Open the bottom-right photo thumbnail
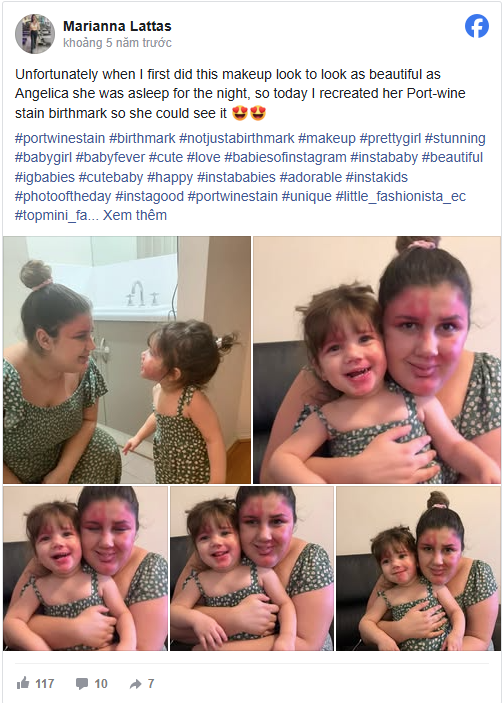 point(418,568)
